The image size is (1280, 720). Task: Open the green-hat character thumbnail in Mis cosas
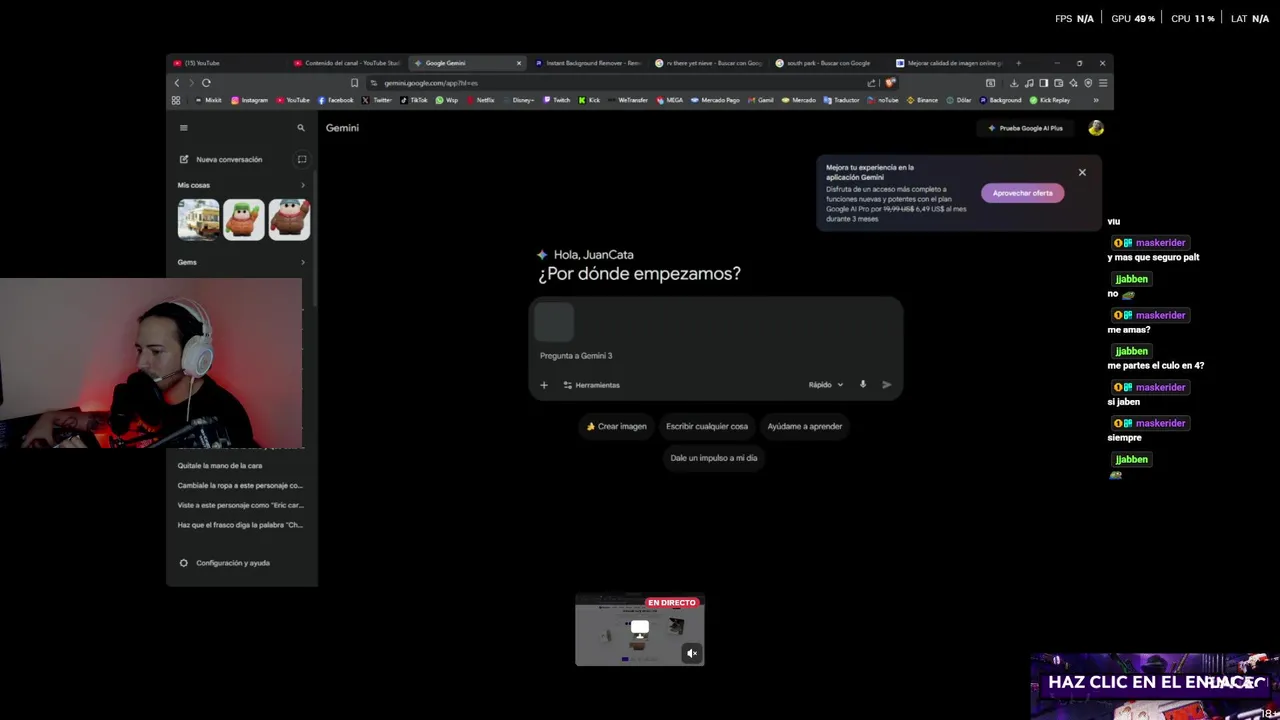[244, 220]
